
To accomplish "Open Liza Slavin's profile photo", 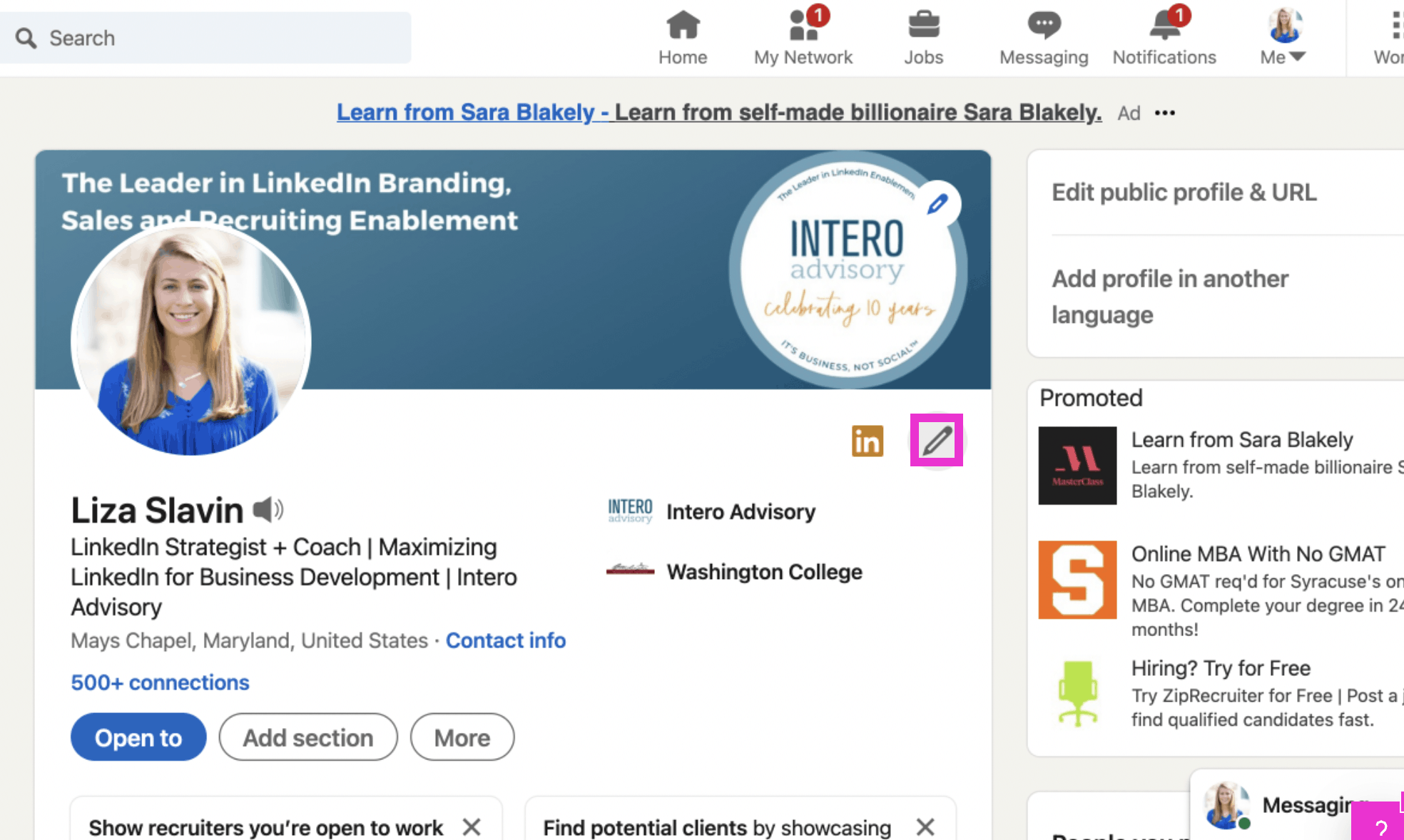I will 190,339.
